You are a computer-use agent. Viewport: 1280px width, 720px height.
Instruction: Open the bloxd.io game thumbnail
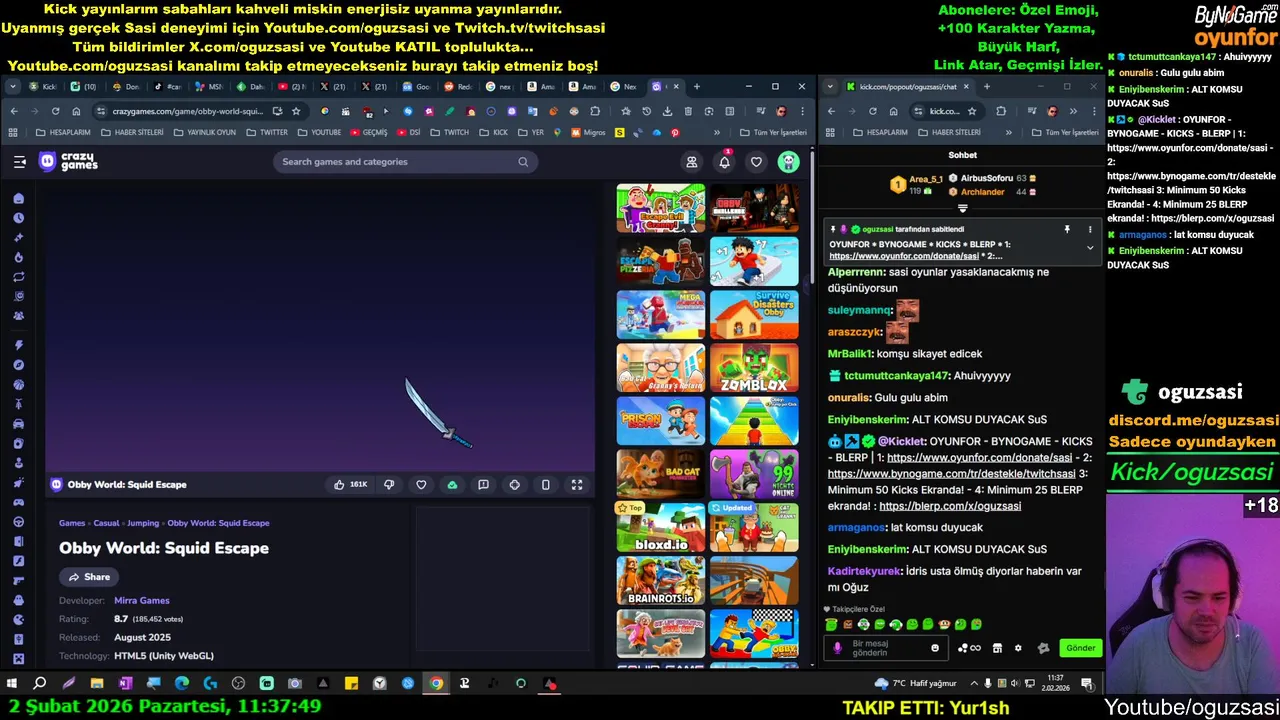[x=660, y=527]
